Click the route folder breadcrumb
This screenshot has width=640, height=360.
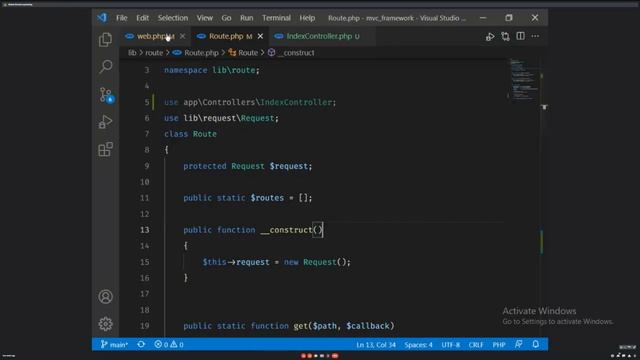(154, 53)
